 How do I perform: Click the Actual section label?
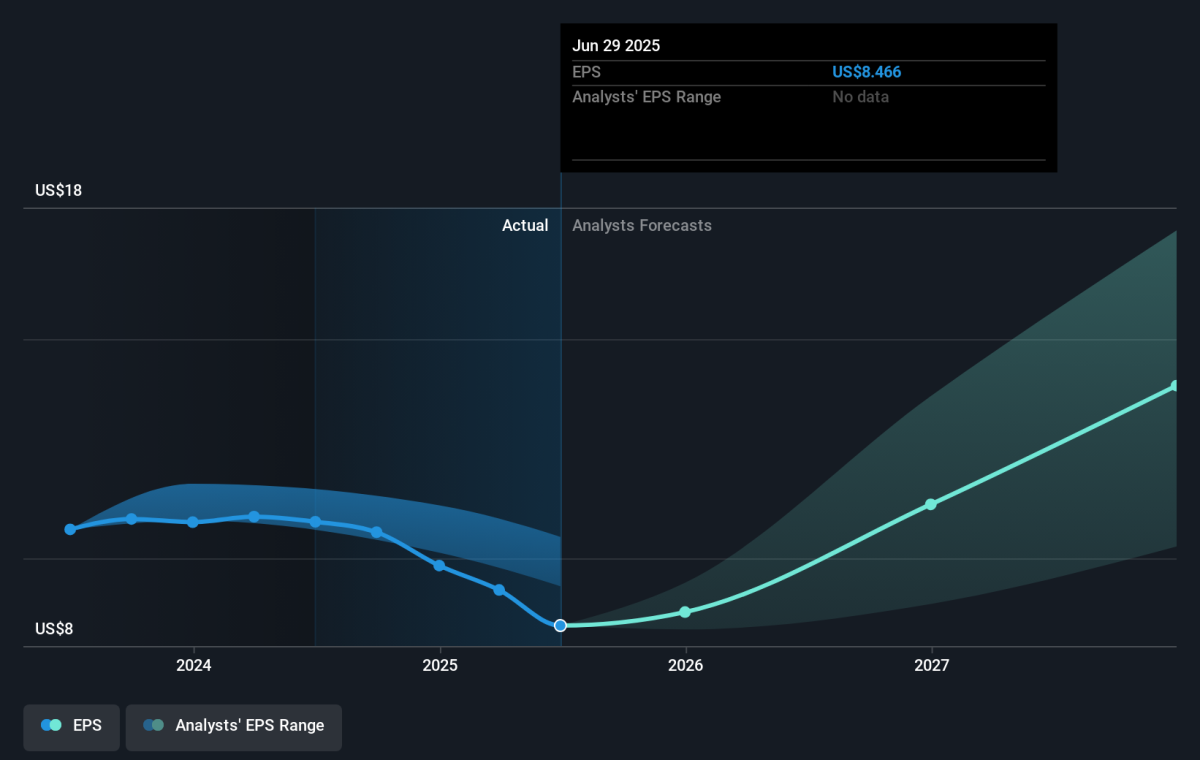pos(525,226)
